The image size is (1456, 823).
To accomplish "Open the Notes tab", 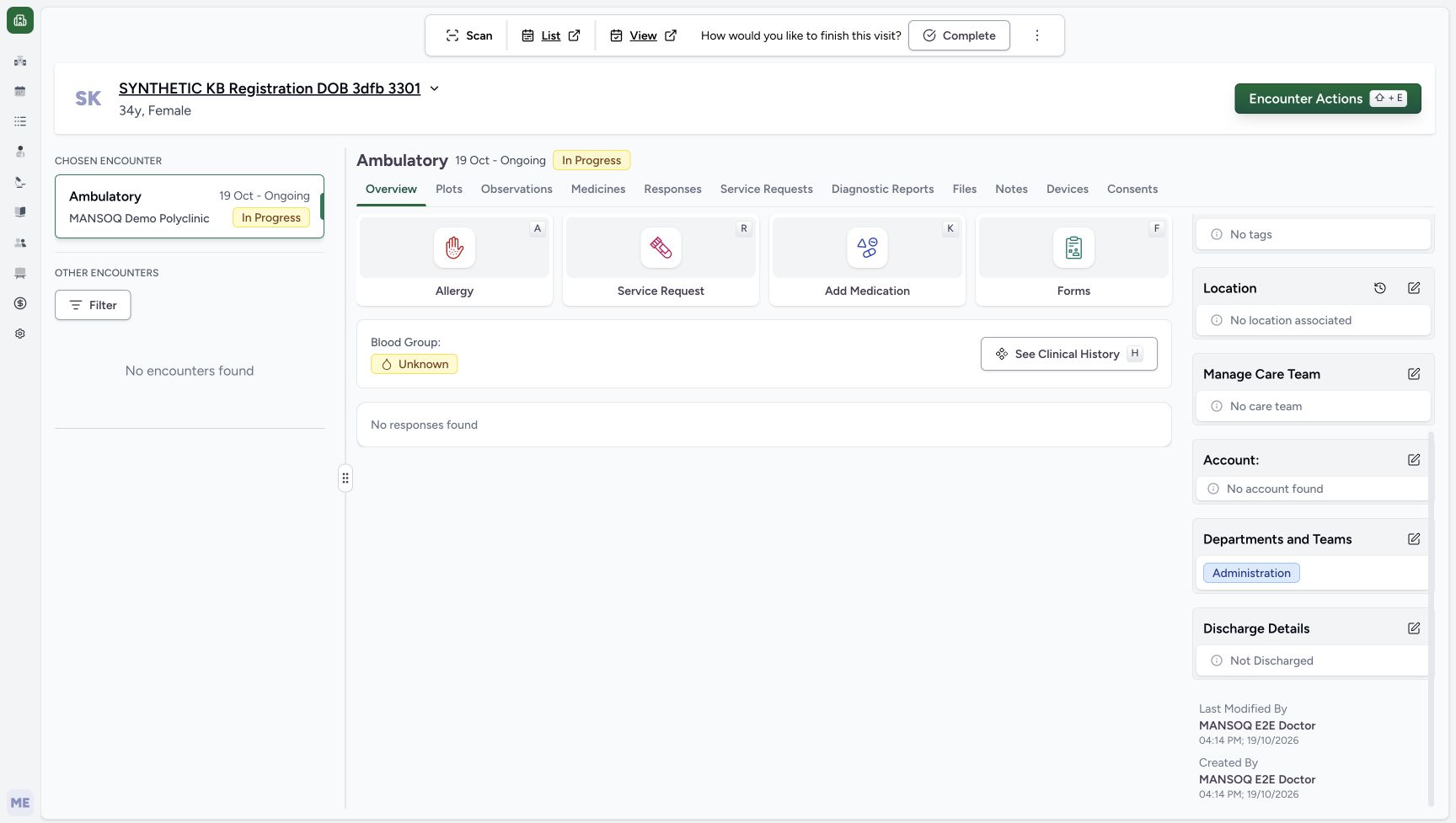I will point(1011,189).
